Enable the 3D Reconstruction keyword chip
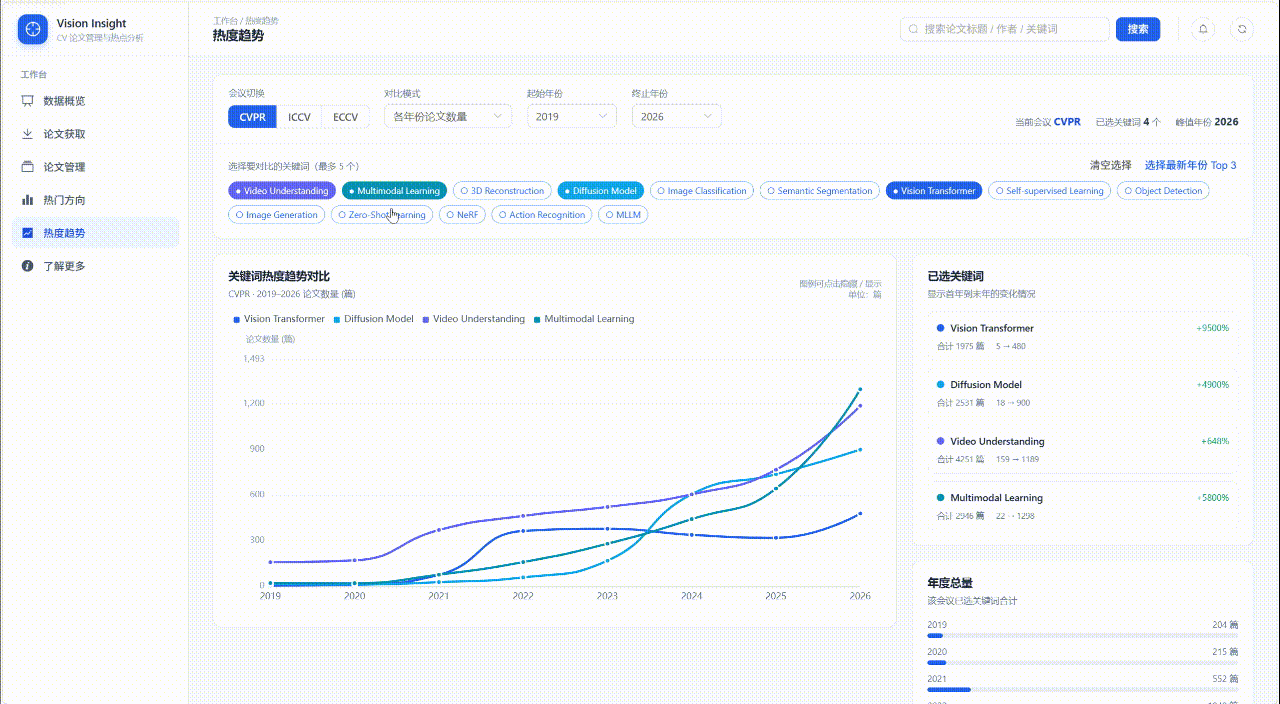Viewport: 1280px width, 704px height. click(503, 191)
